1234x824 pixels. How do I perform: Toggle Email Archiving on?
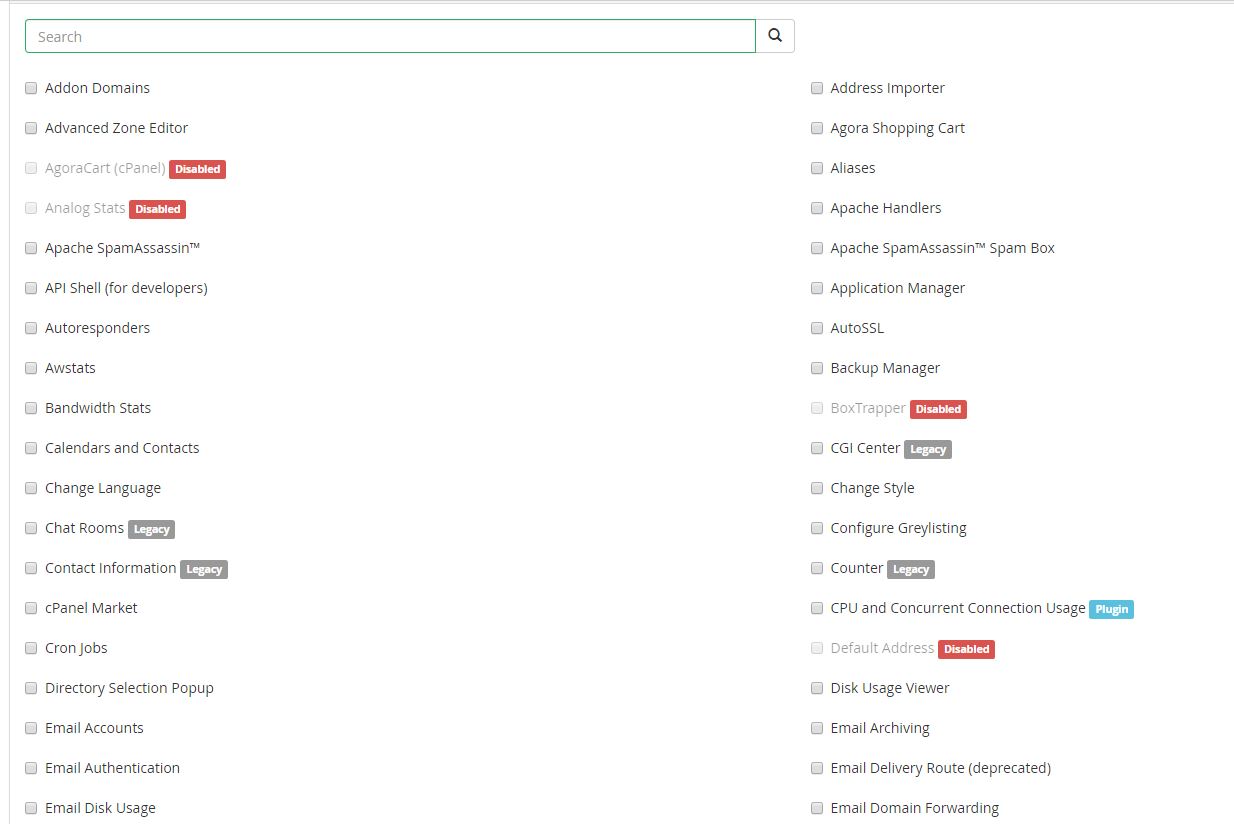pyautogui.click(x=817, y=728)
